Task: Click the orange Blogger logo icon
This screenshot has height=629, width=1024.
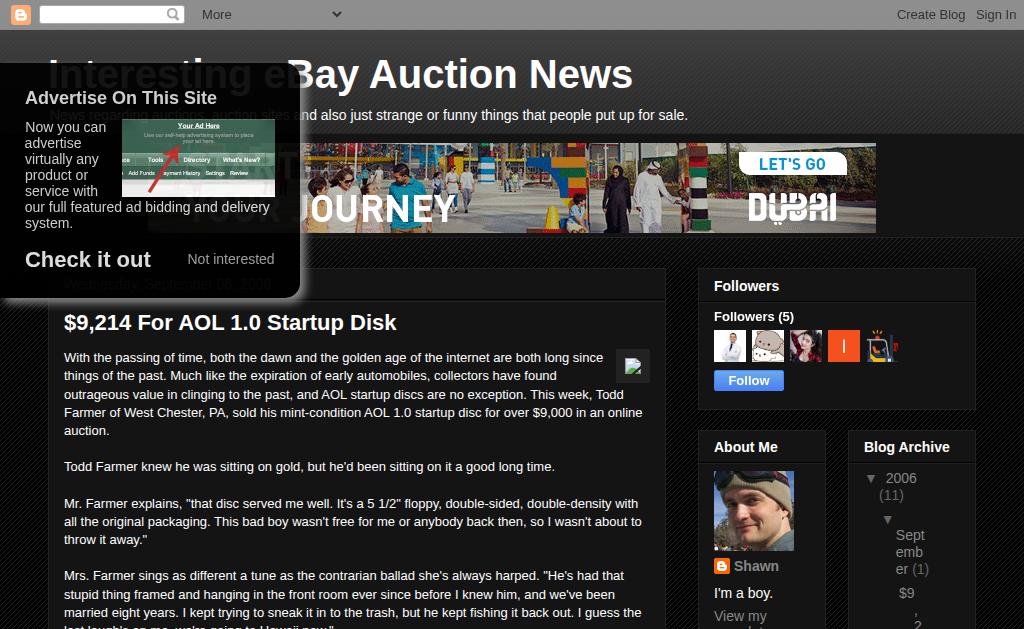Action: [x=21, y=14]
